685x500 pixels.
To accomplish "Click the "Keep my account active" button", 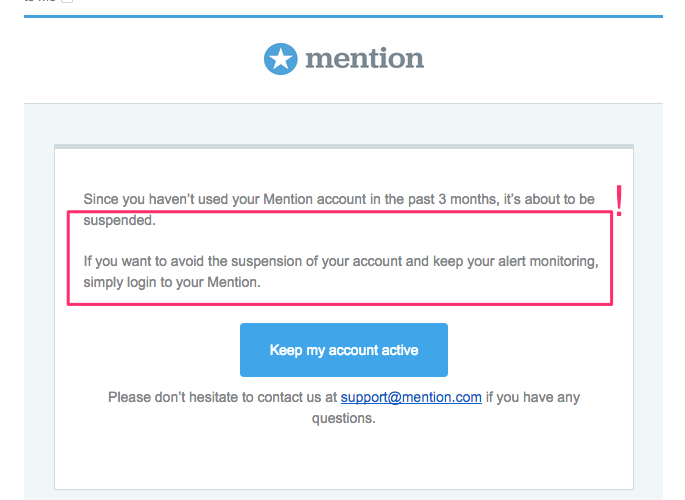I will (x=344, y=350).
